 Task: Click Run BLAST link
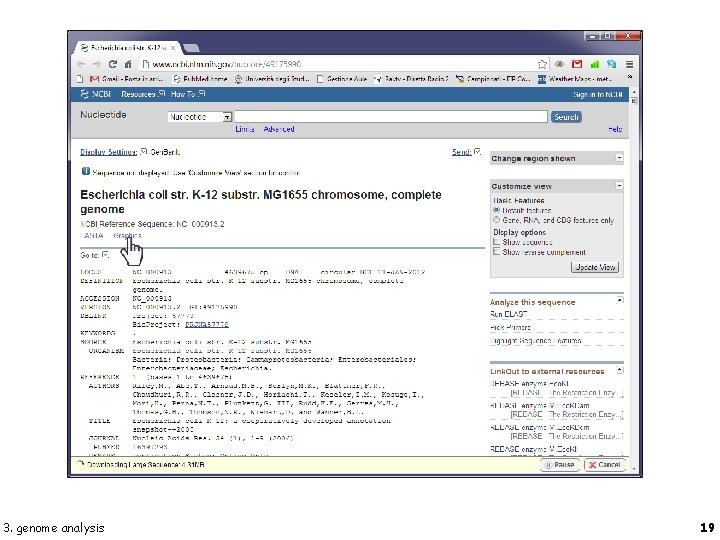tap(508, 315)
